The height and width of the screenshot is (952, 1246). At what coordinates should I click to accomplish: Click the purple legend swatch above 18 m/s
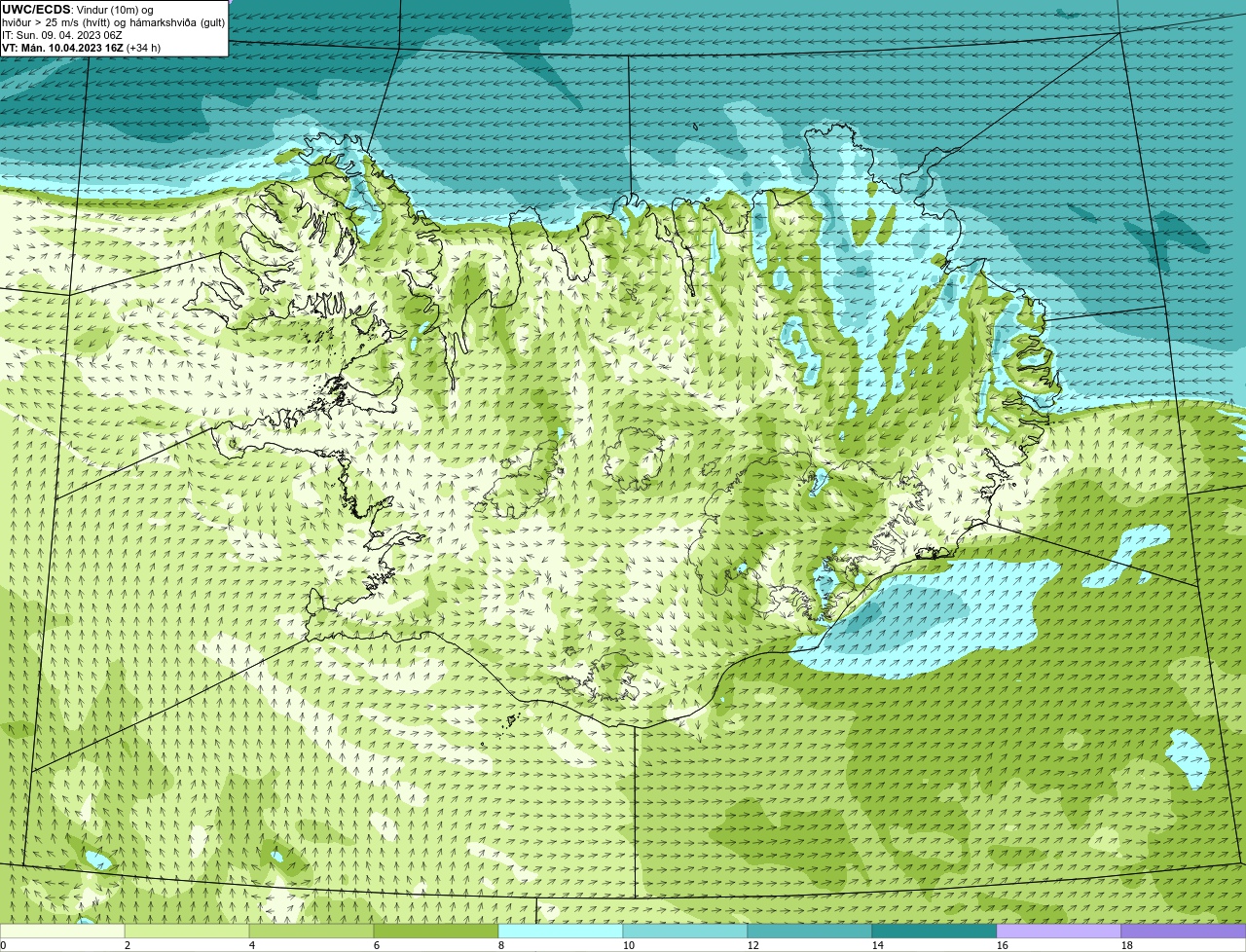coord(1184,931)
